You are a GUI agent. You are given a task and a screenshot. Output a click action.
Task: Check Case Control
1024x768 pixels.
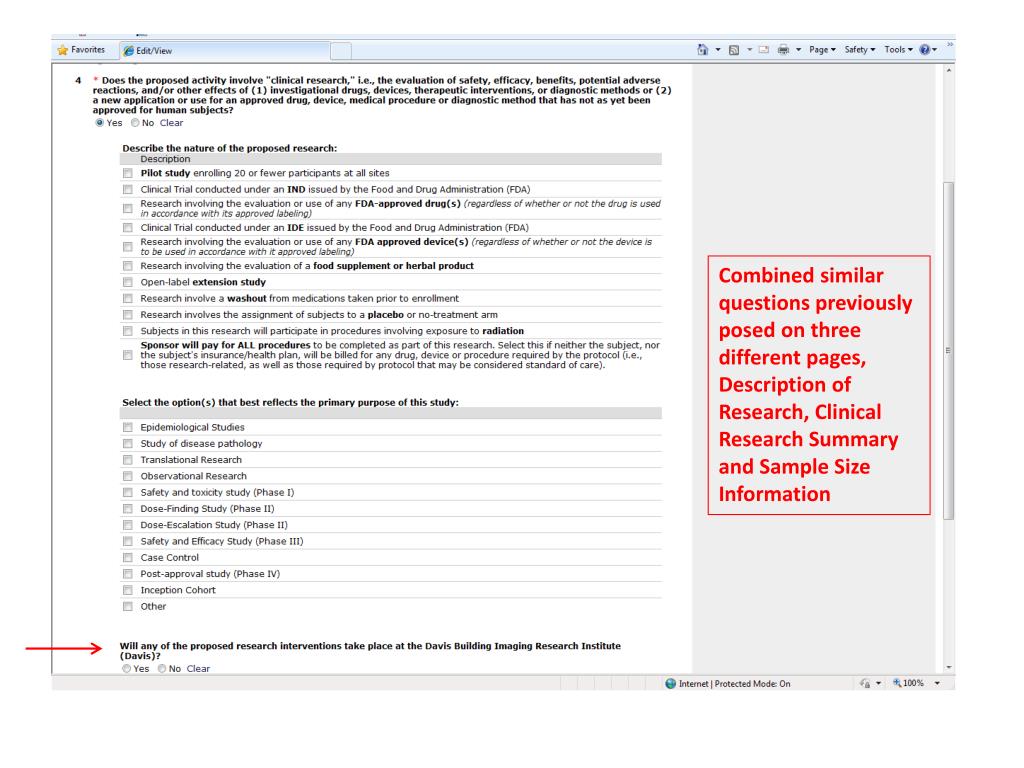coord(127,558)
